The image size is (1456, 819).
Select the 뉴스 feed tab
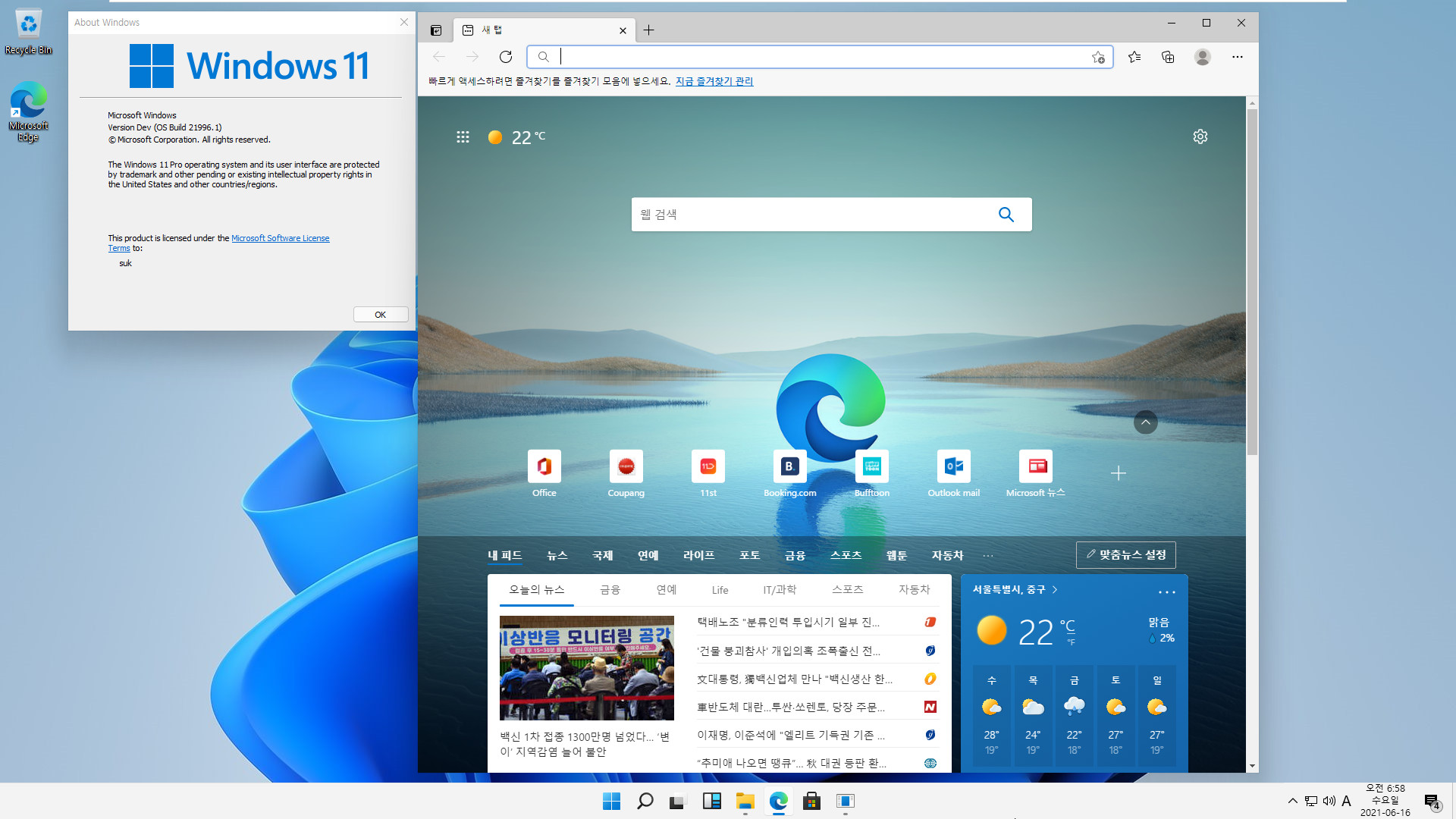coord(557,556)
